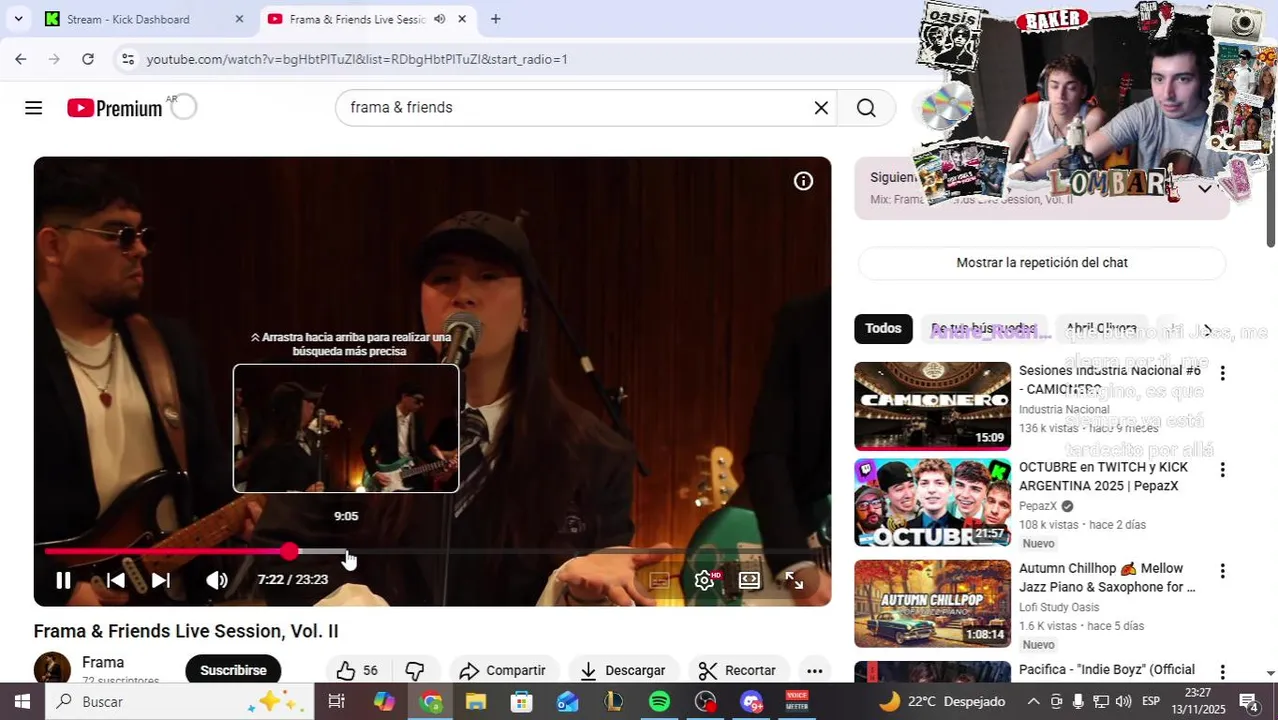Seek the video progress bar scrubber
Viewport: 1278px width, 720px height.
(289, 551)
